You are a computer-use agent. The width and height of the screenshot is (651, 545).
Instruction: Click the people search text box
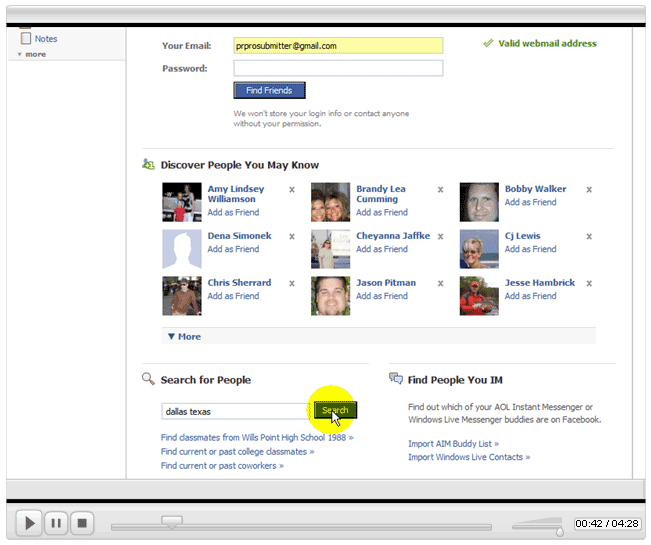tap(235, 411)
